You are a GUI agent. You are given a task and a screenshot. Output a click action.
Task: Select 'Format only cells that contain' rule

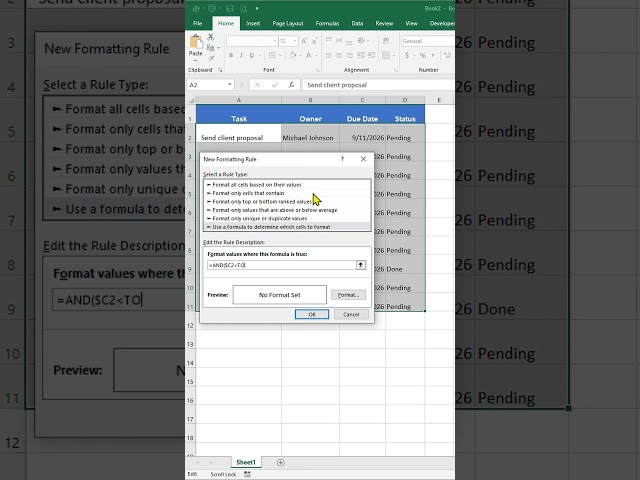[x=287, y=193]
